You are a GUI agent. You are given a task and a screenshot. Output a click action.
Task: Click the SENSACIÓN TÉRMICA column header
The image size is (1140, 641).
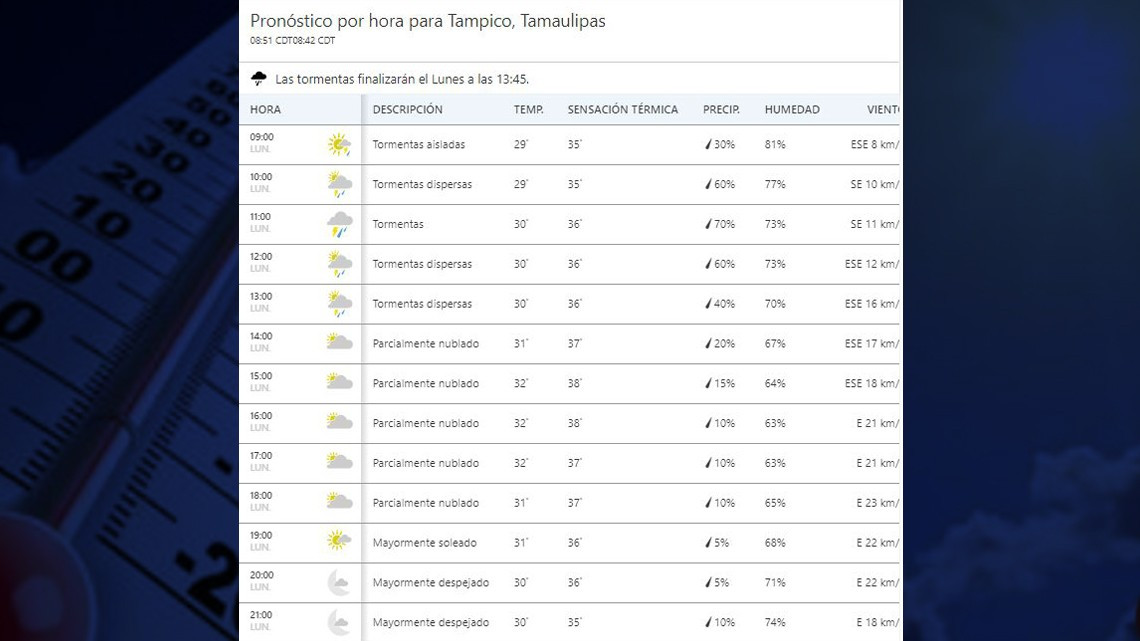(622, 110)
